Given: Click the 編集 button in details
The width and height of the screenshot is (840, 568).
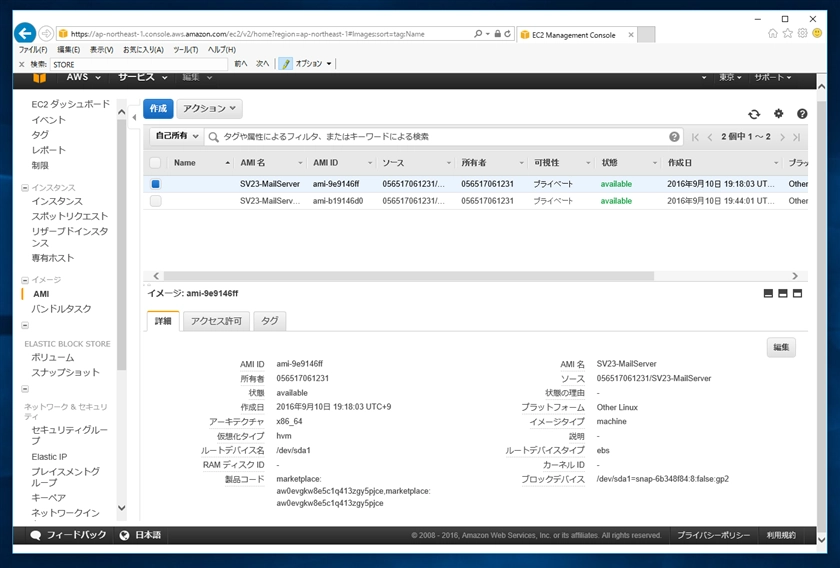Looking at the screenshot, I should [781, 347].
